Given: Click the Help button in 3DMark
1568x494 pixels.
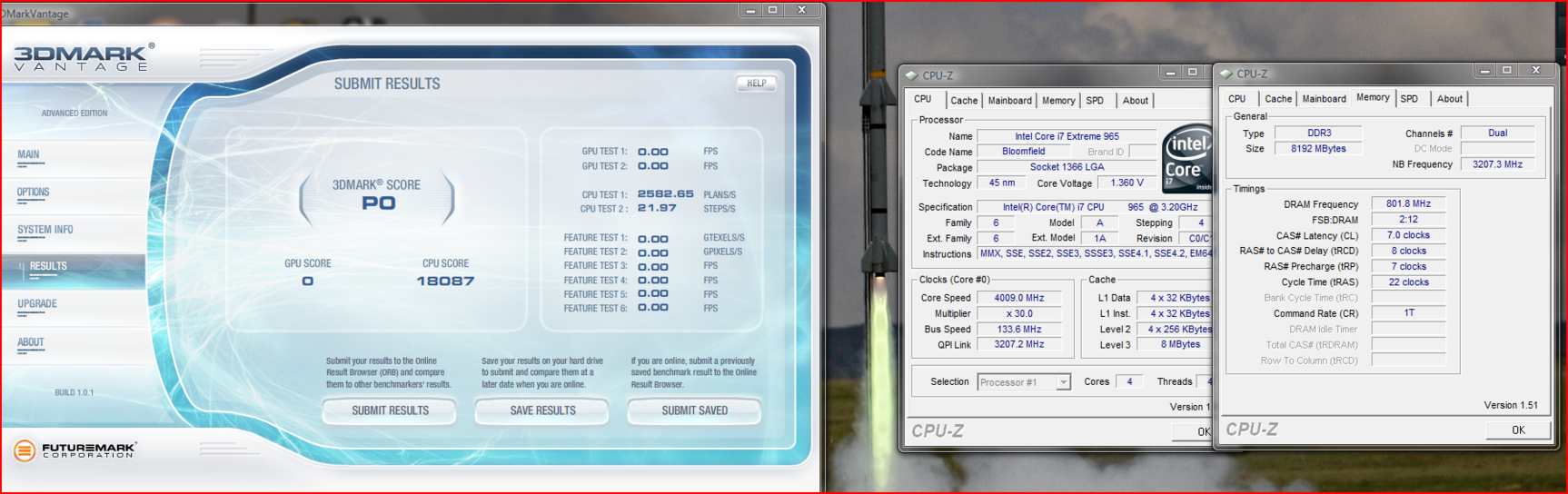Looking at the screenshot, I should tap(757, 84).
